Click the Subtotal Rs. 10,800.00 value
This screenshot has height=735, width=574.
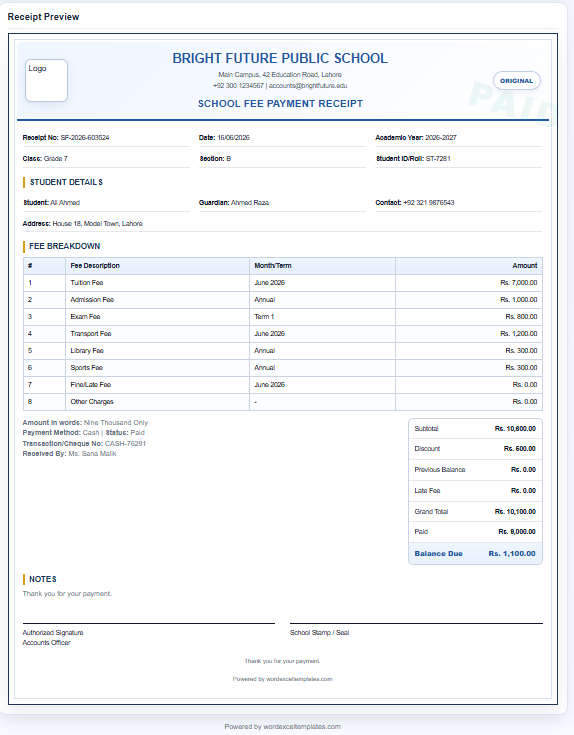coord(515,428)
